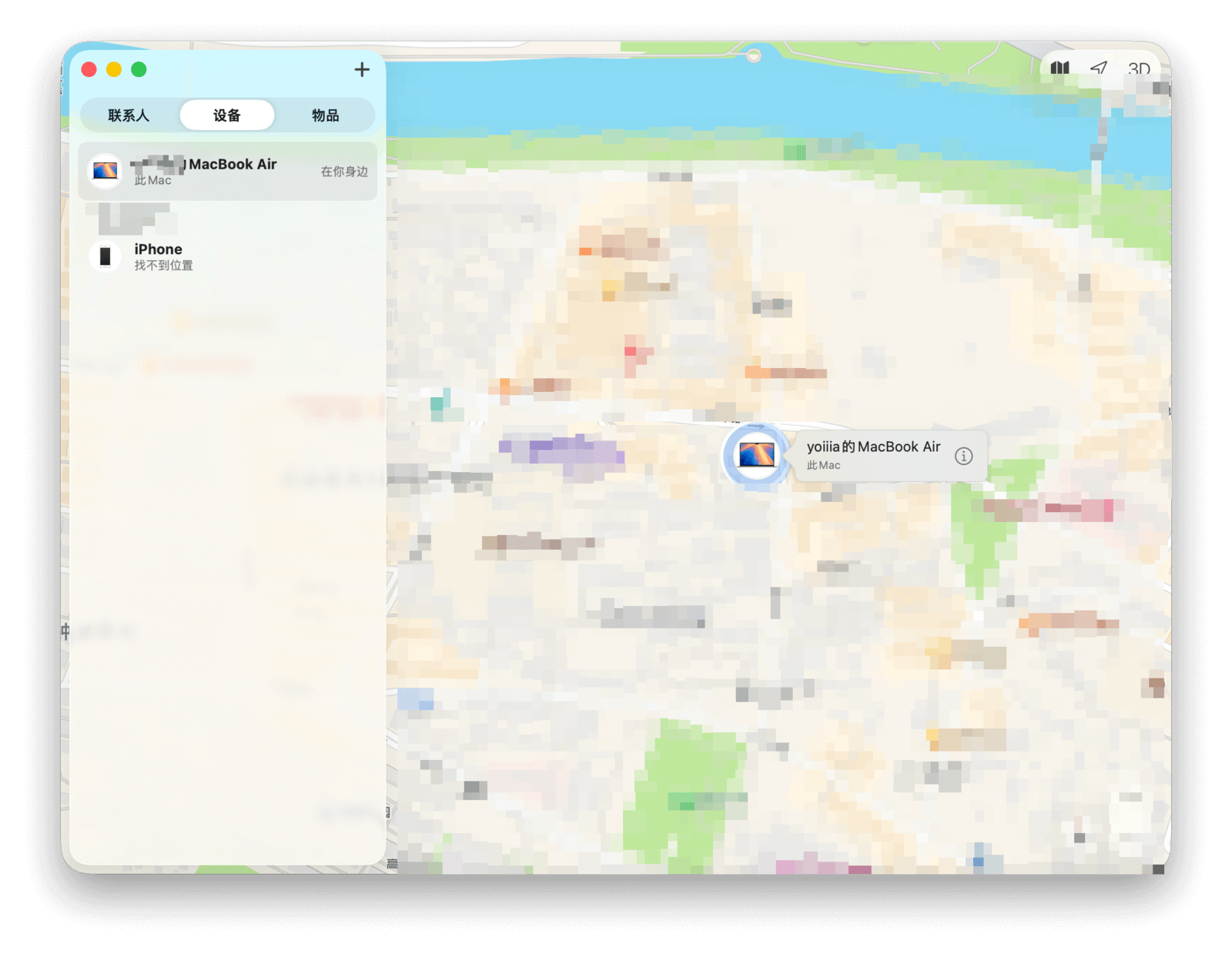Enter full screen with green button
The height and width of the screenshot is (954, 1232).
(x=139, y=70)
